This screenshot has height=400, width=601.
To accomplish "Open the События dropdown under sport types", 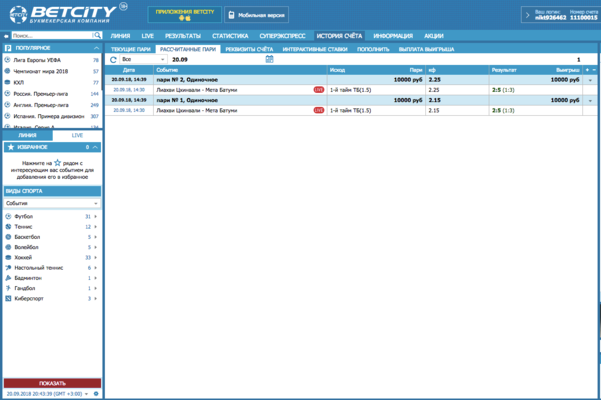I will 51,203.
